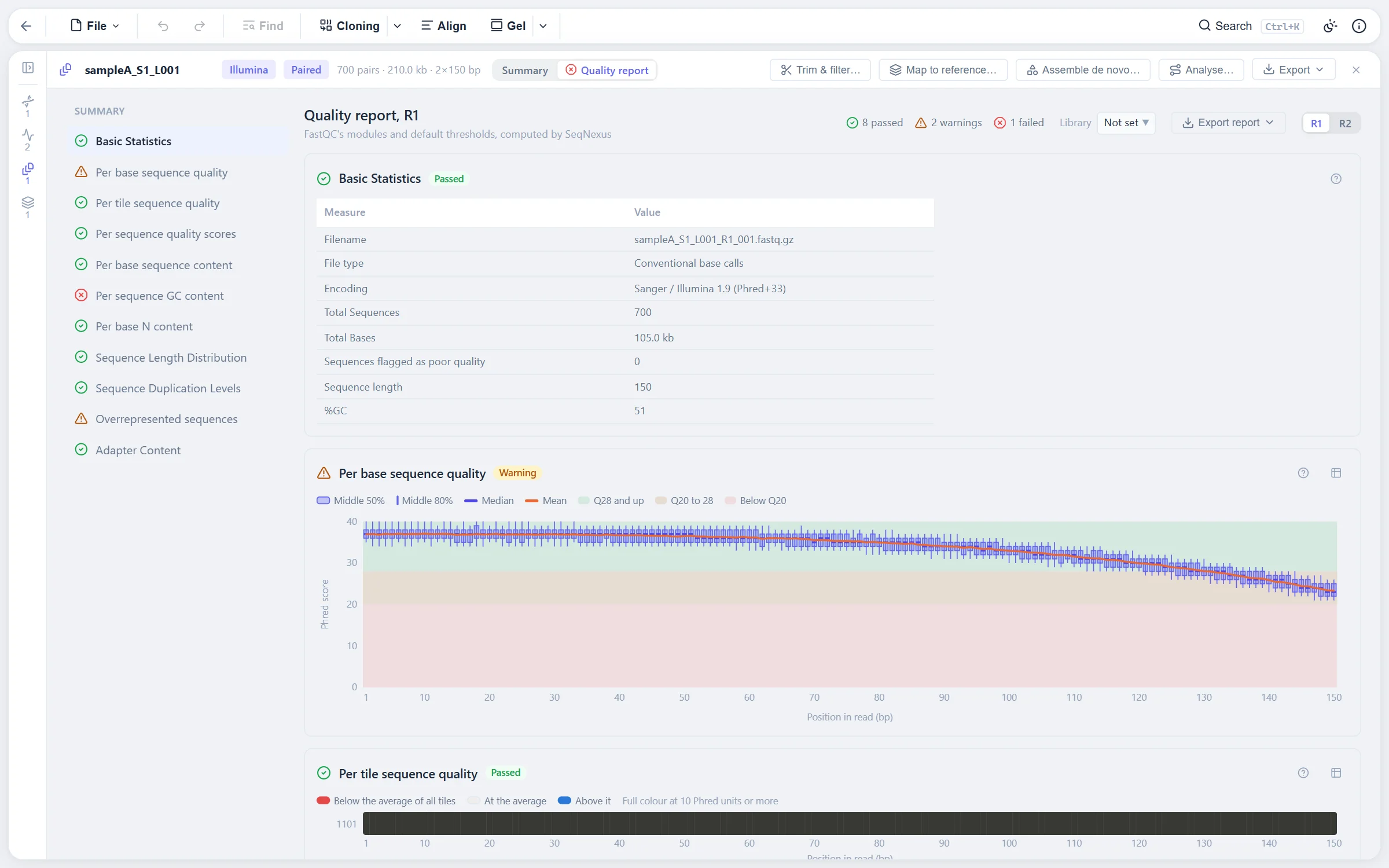The image size is (1389, 868).
Task: Click Map to reference button
Action: (943, 70)
